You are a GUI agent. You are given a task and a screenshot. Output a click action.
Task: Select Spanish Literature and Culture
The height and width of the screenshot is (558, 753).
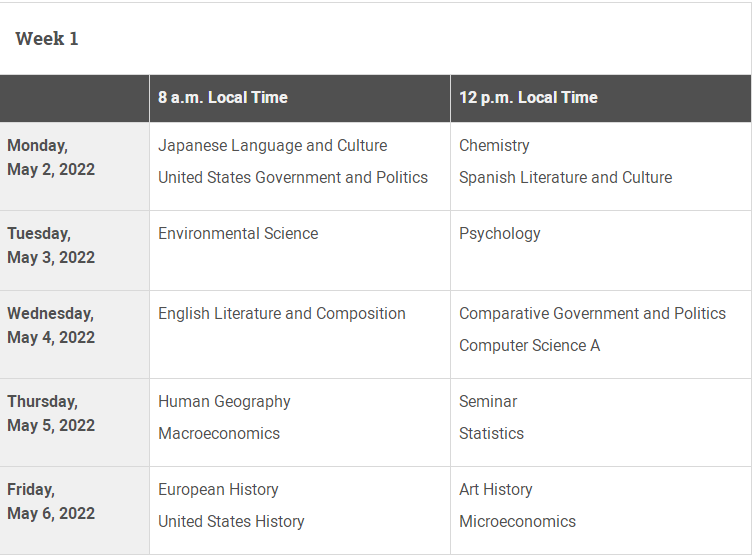[x=566, y=177]
